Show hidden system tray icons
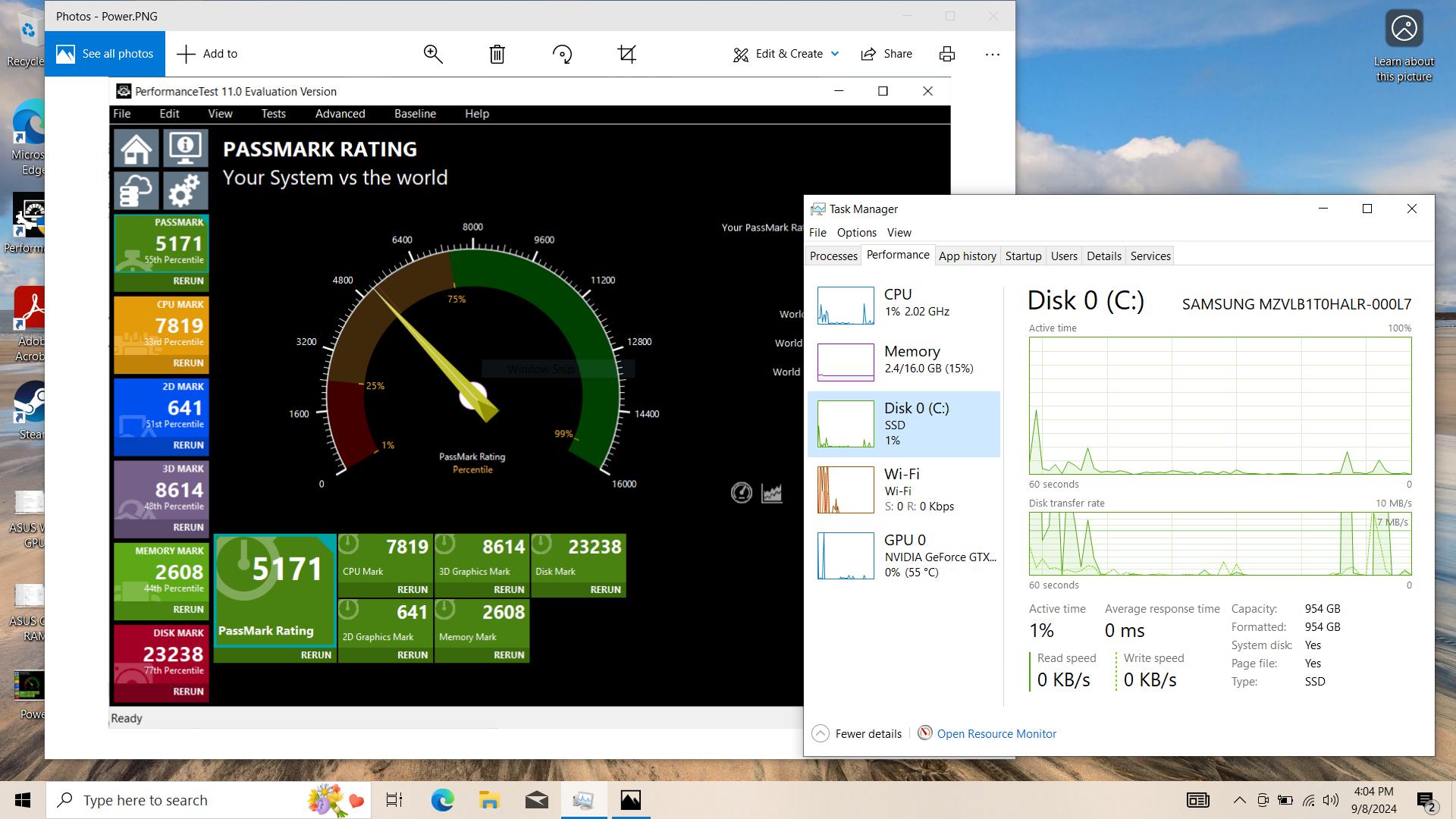This screenshot has width=1456, height=819. (x=1239, y=800)
